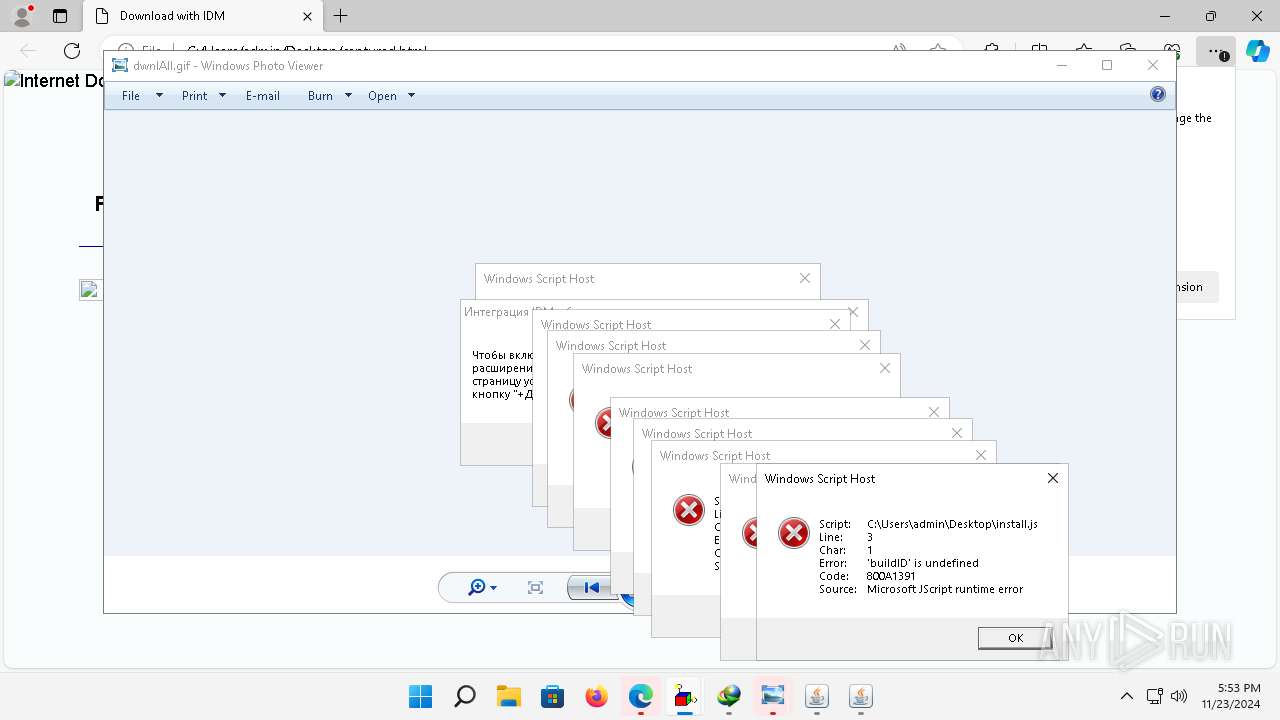Image resolution: width=1280 pixels, height=720 pixels.
Task: Close the Интеграция IDM dialog
Action: [x=853, y=312]
